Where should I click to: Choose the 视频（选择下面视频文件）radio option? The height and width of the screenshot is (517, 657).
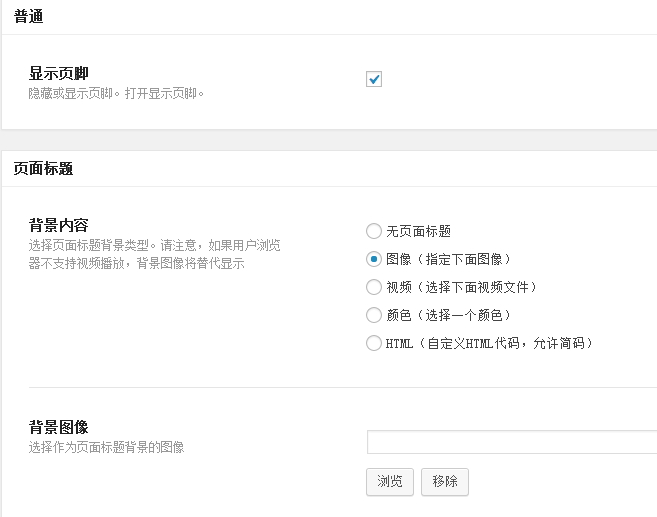[x=374, y=287]
